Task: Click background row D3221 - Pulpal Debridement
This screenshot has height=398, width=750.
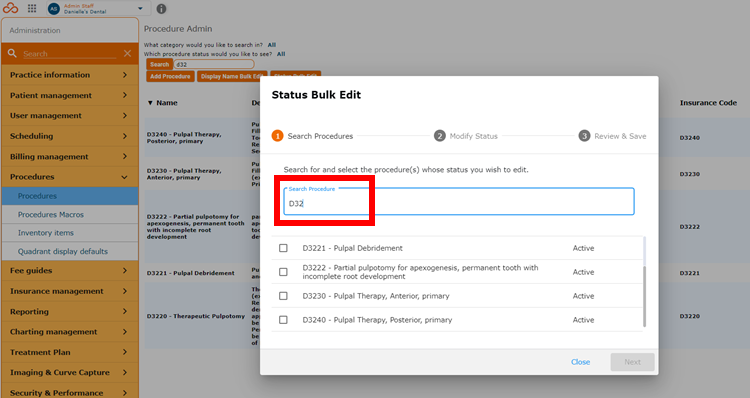Action: pos(190,273)
